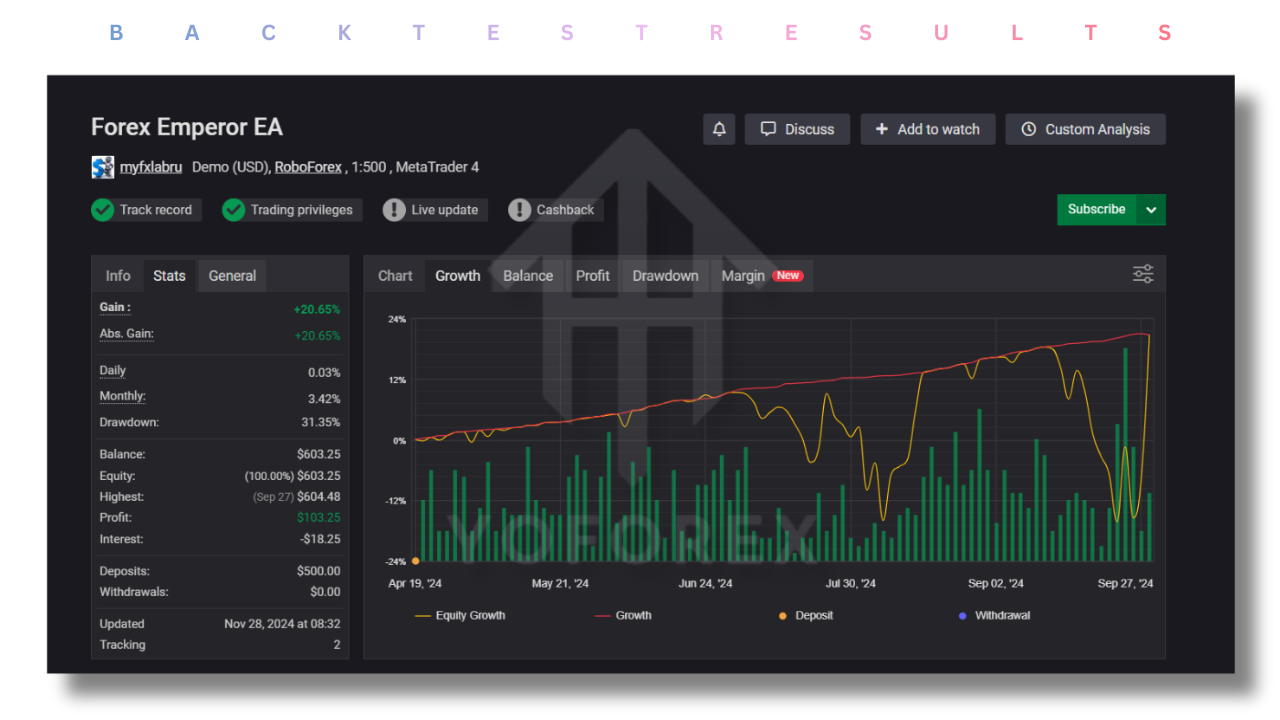Image resolution: width=1280 pixels, height=720 pixels.
Task: Toggle the Equity Growth legend item
Action: click(x=460, y=615)
